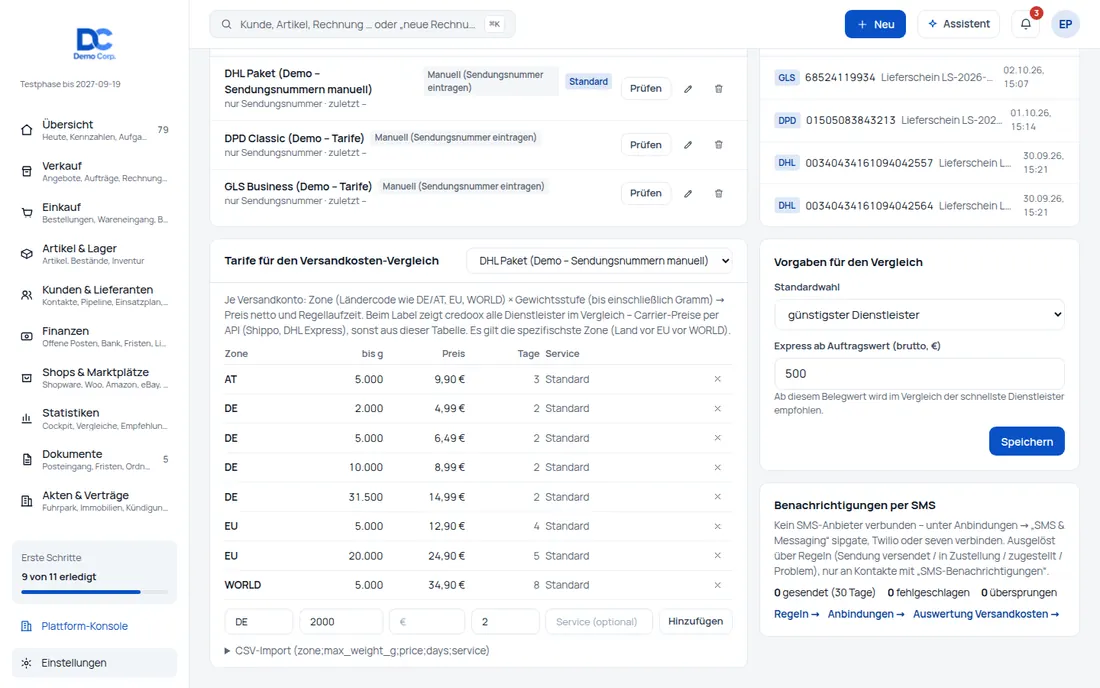Open Einstellungen in the sidebar

click(95, 663)
